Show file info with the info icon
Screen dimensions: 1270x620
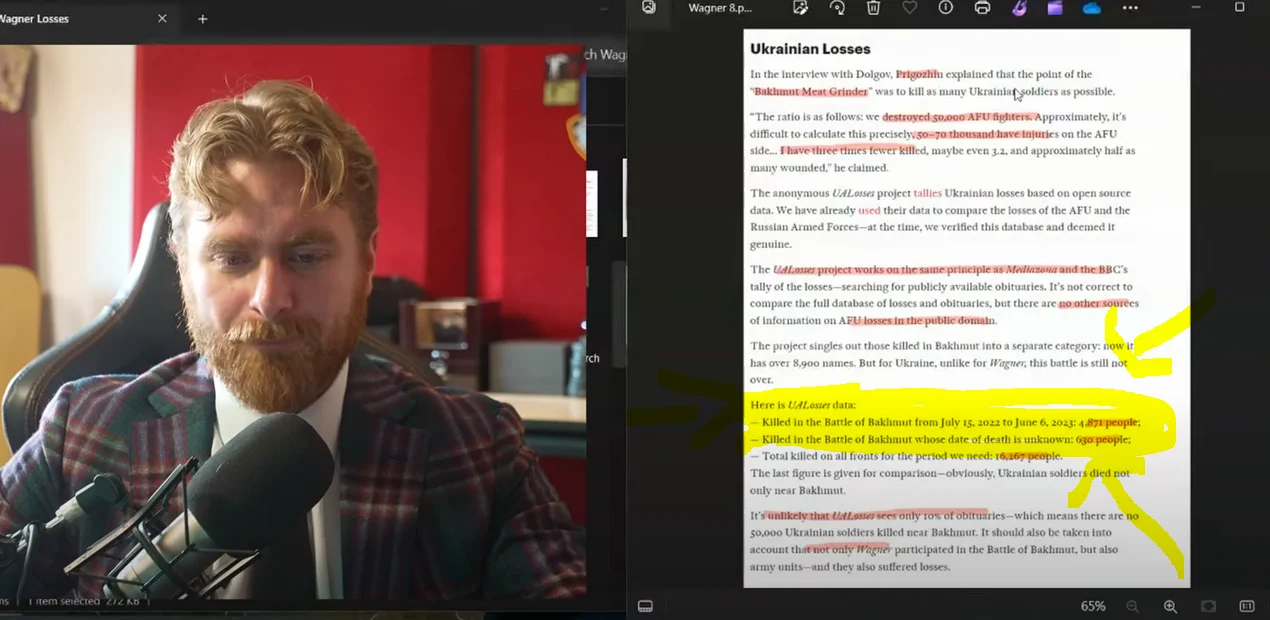tap(945, 8)
